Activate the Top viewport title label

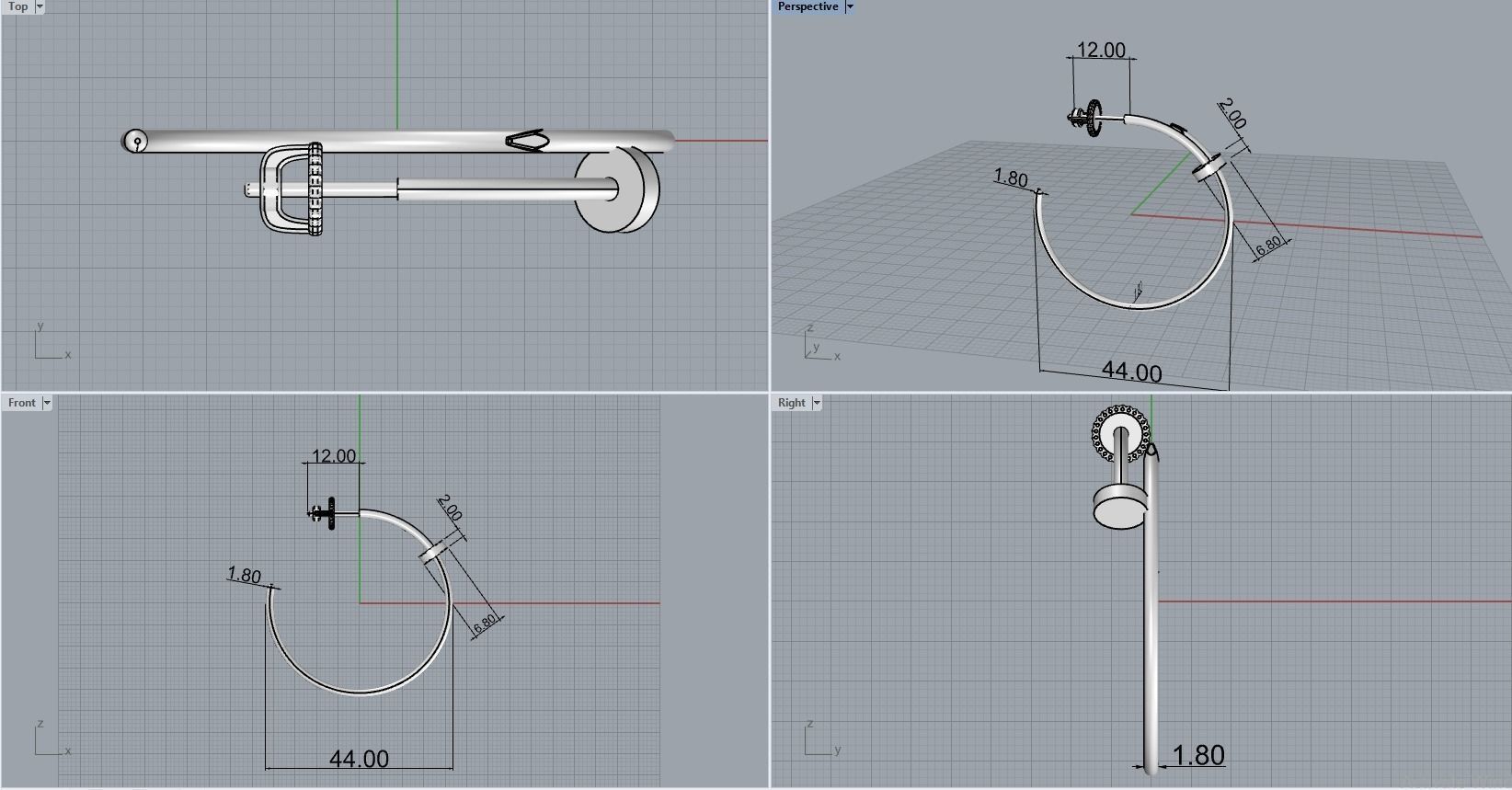(x=17, y=6)
